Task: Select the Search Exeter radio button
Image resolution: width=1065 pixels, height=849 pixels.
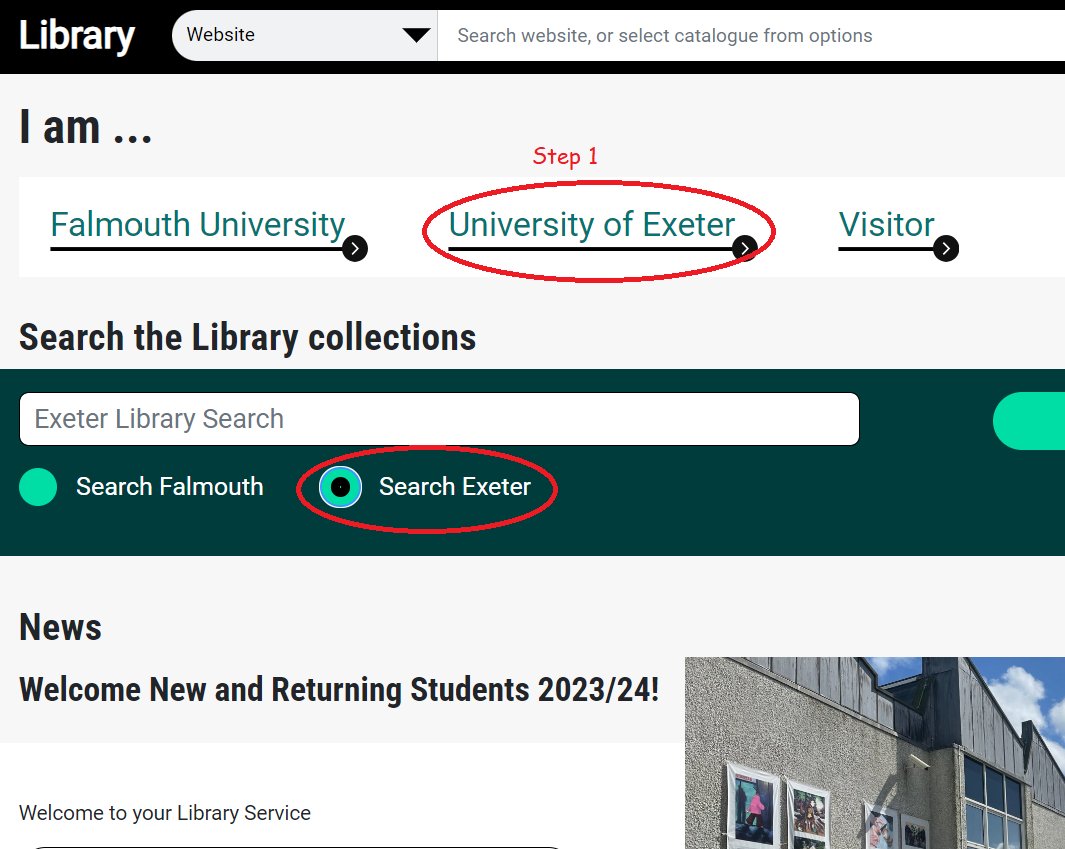Action: tap(340, 487)
